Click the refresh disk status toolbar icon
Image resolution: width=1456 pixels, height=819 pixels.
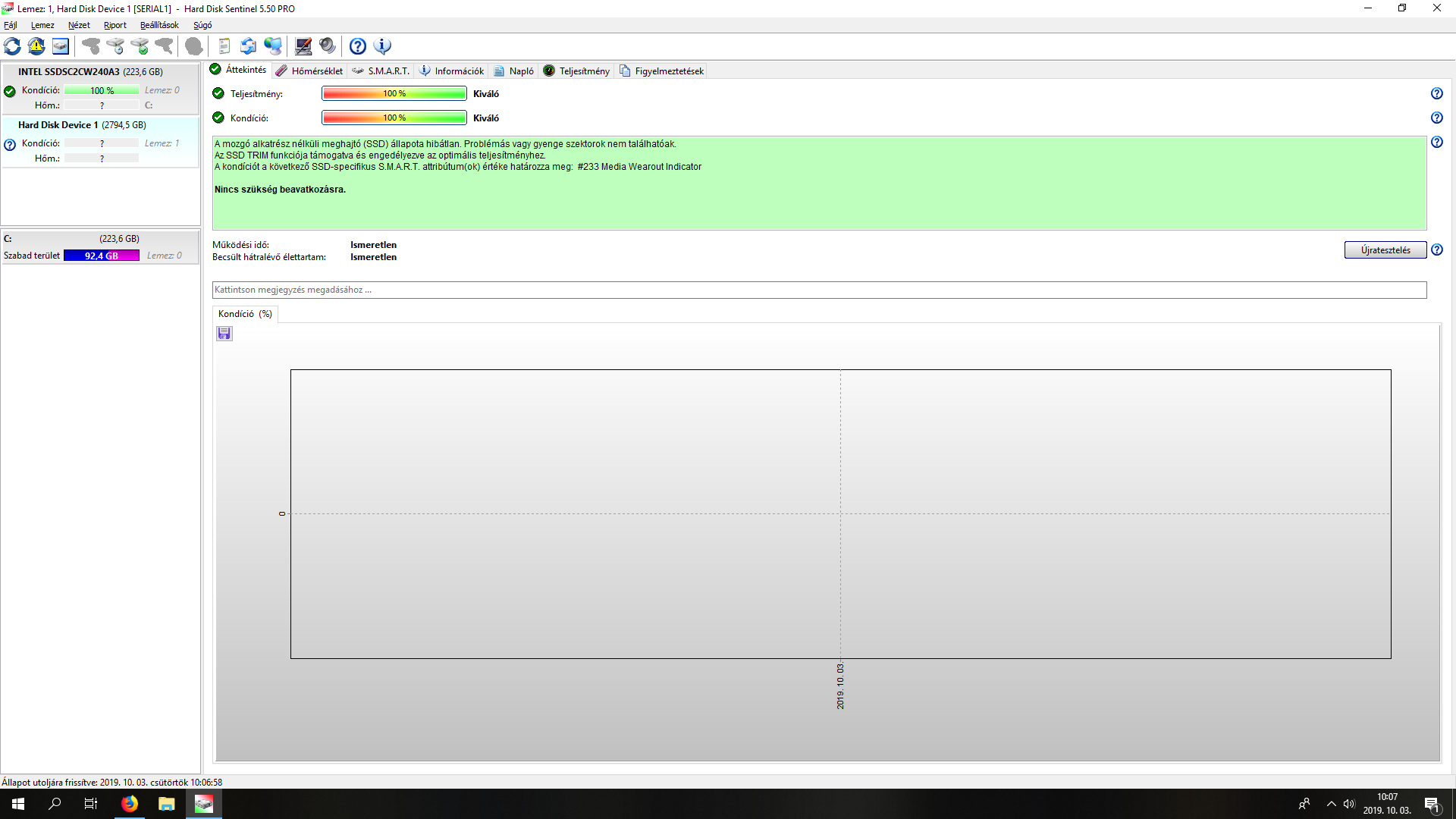12,46
